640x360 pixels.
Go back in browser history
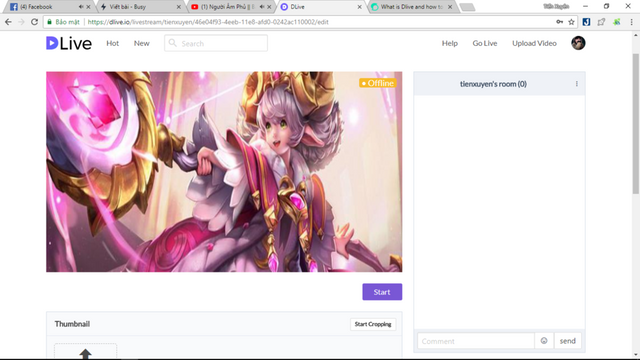8,22
